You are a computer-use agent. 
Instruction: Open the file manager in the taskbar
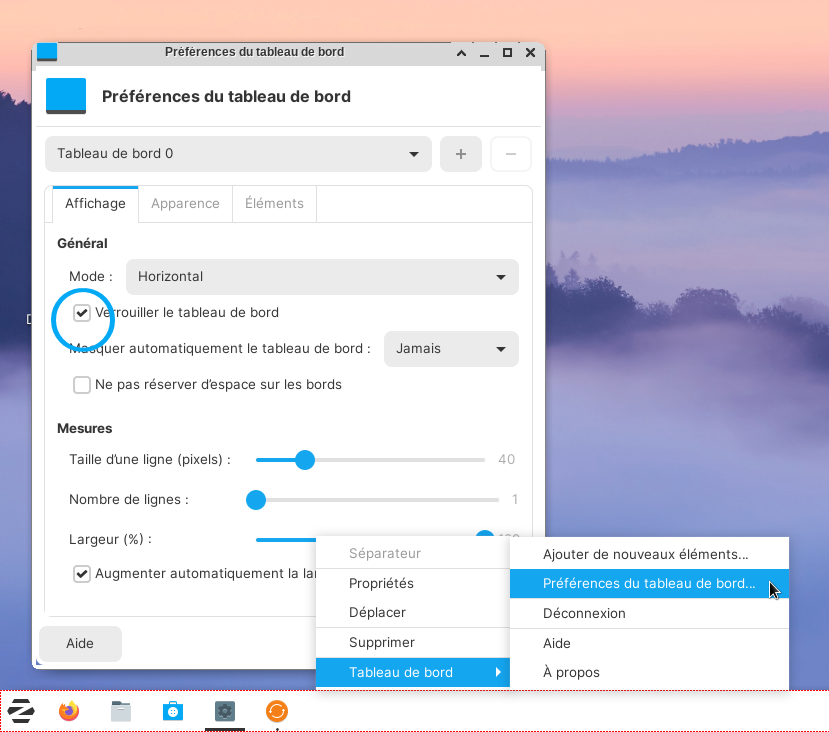coord(121,711)
